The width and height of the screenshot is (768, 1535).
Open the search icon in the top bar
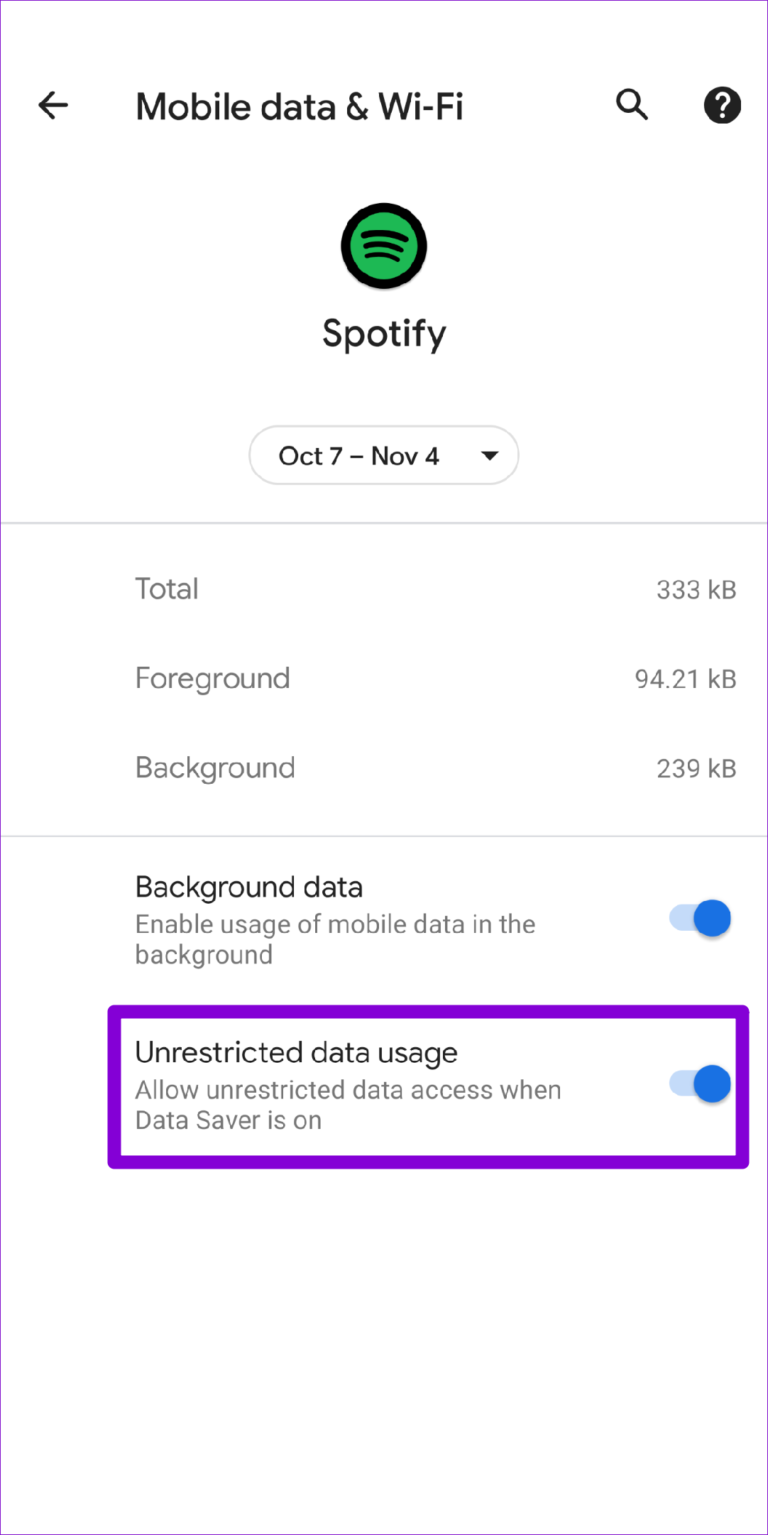pos(632,105)
